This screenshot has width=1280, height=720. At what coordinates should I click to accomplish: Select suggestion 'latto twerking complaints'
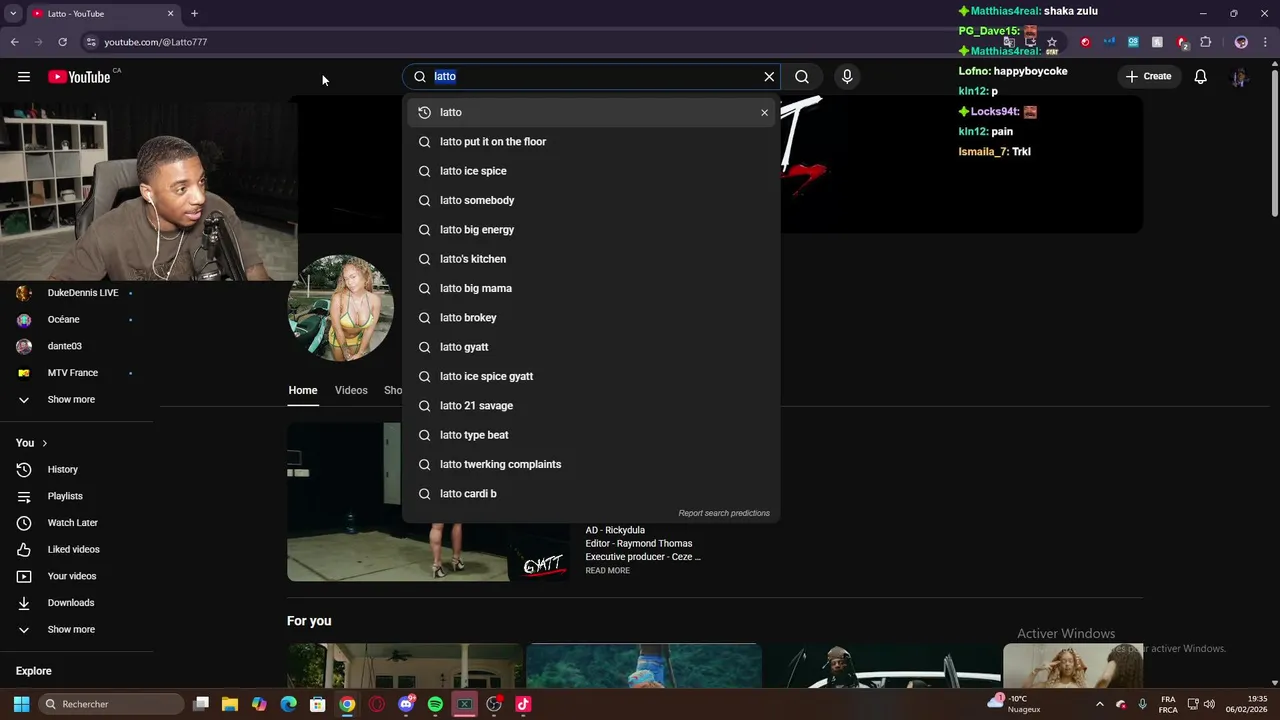[x=591, y=464]
